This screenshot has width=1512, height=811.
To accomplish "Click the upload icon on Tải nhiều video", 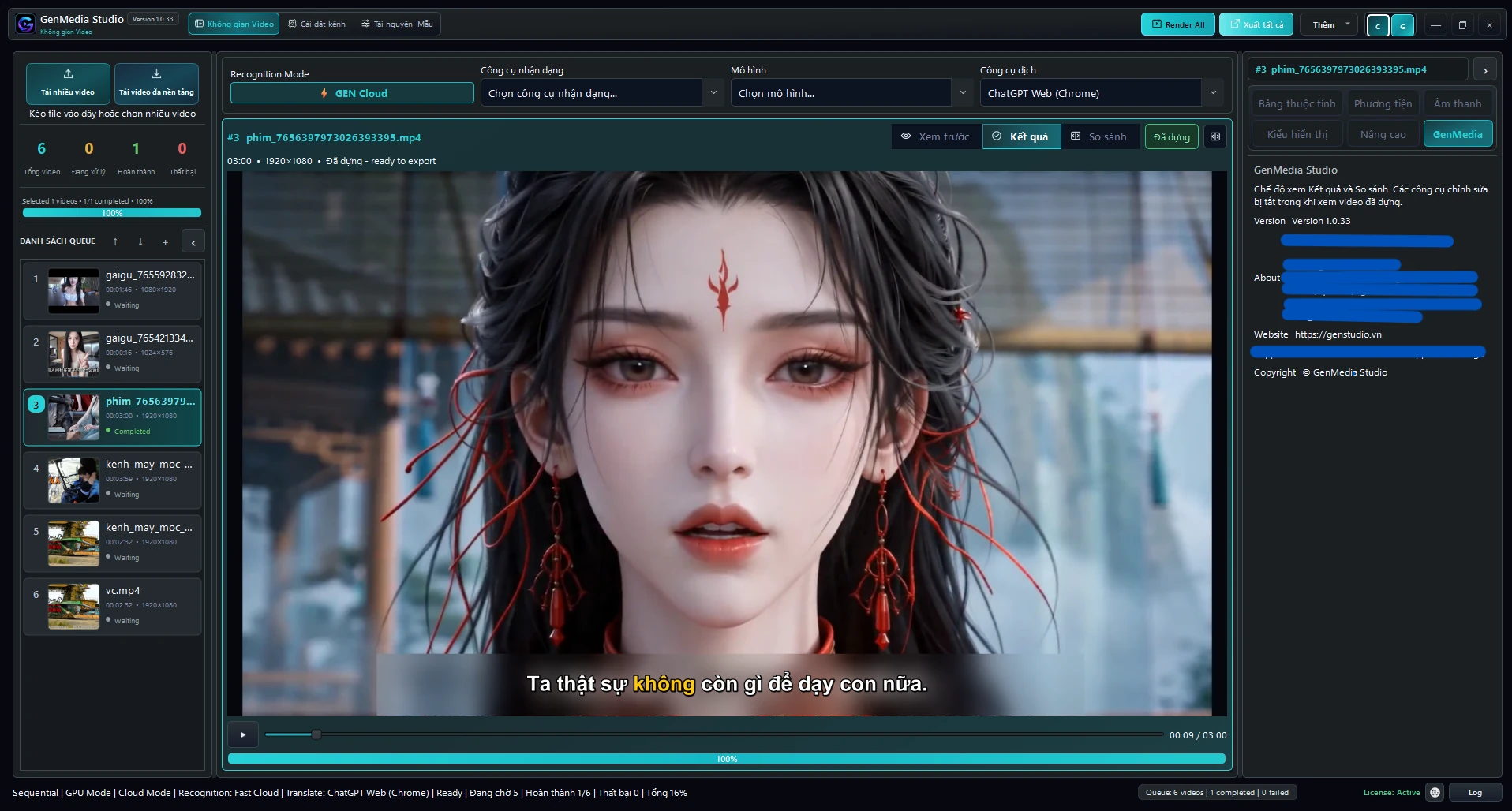I will [x=68, y=74].
